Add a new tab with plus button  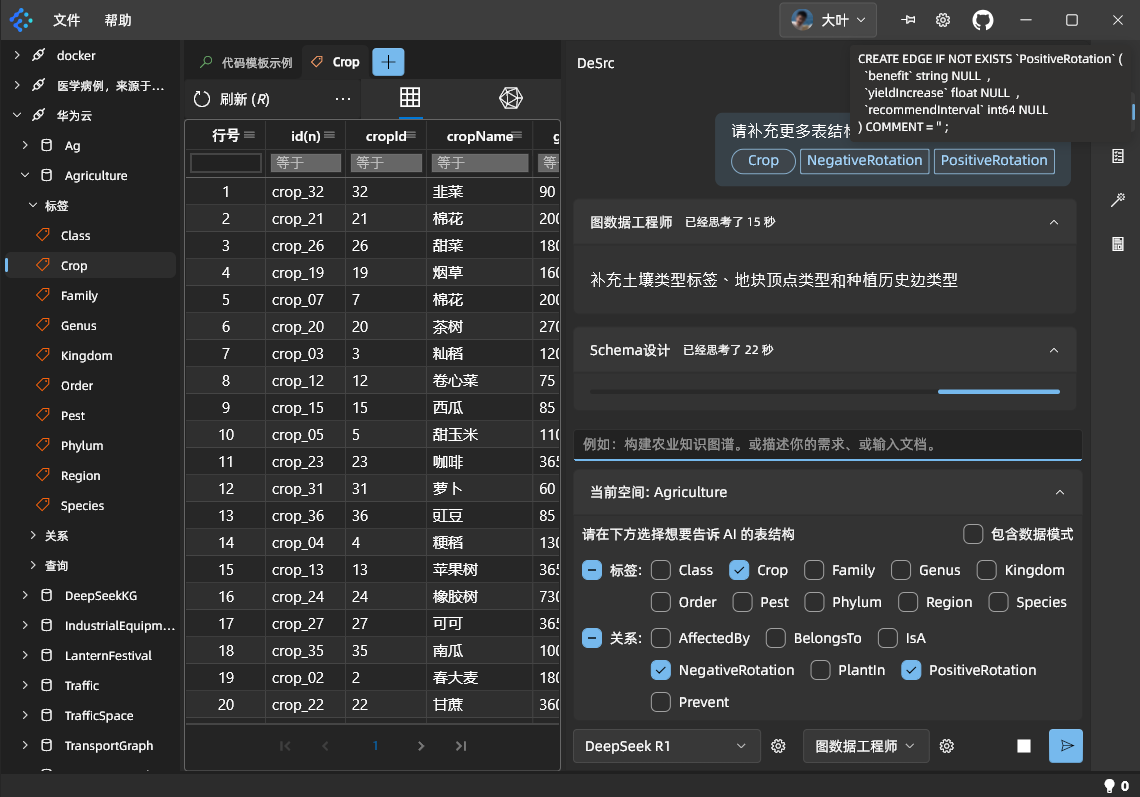click(x=388, y=62)
